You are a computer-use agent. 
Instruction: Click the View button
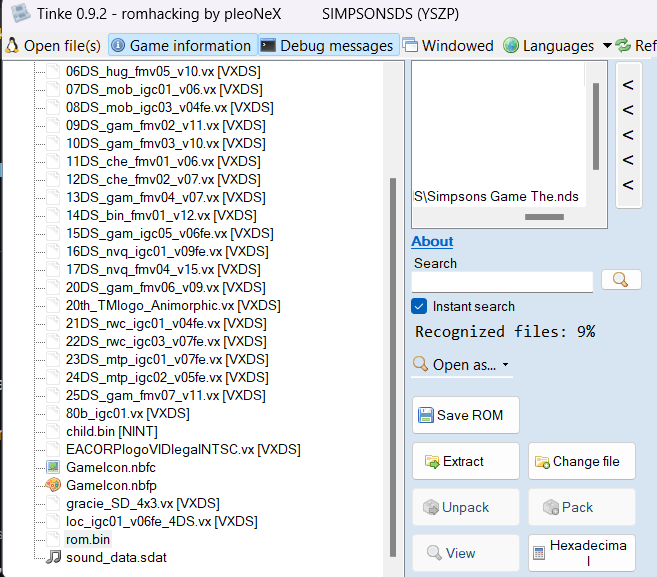click(x=466, y=553)
